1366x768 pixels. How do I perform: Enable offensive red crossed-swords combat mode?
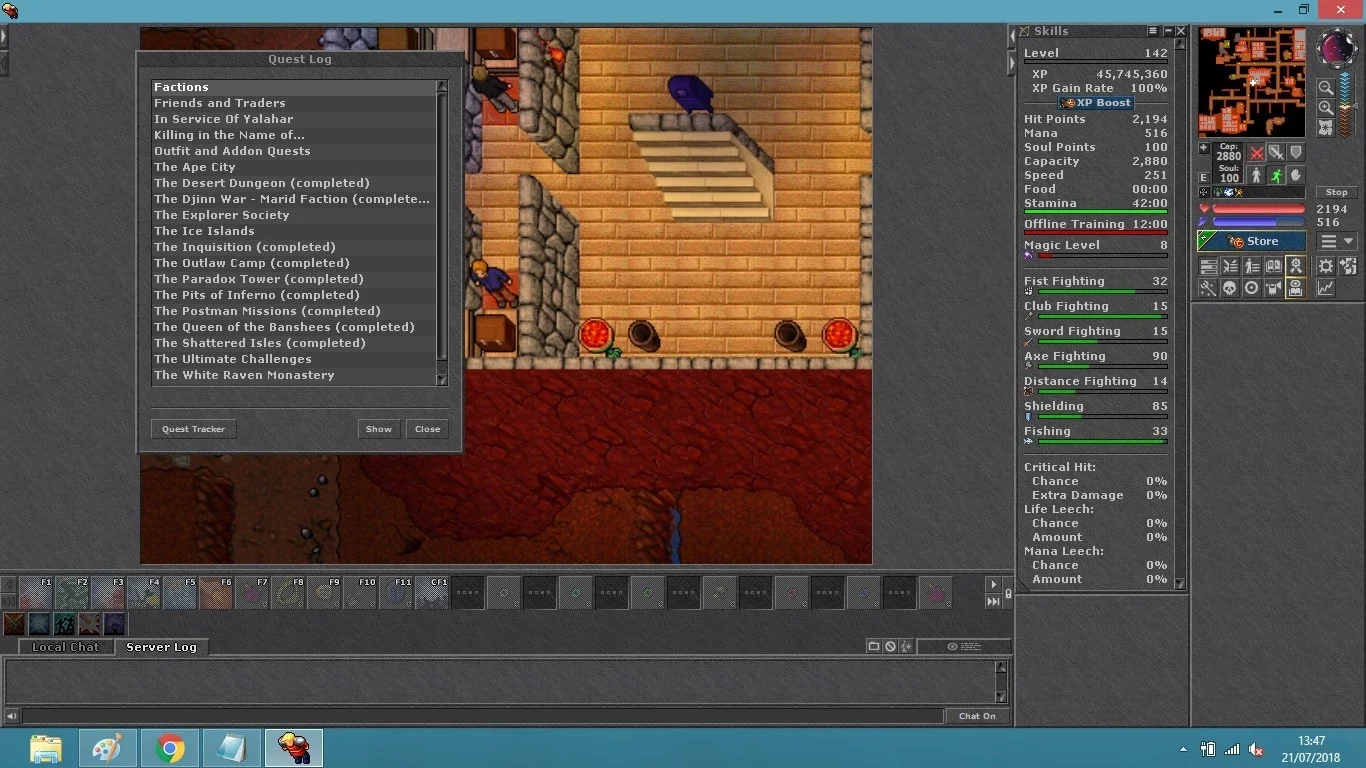1257,152
